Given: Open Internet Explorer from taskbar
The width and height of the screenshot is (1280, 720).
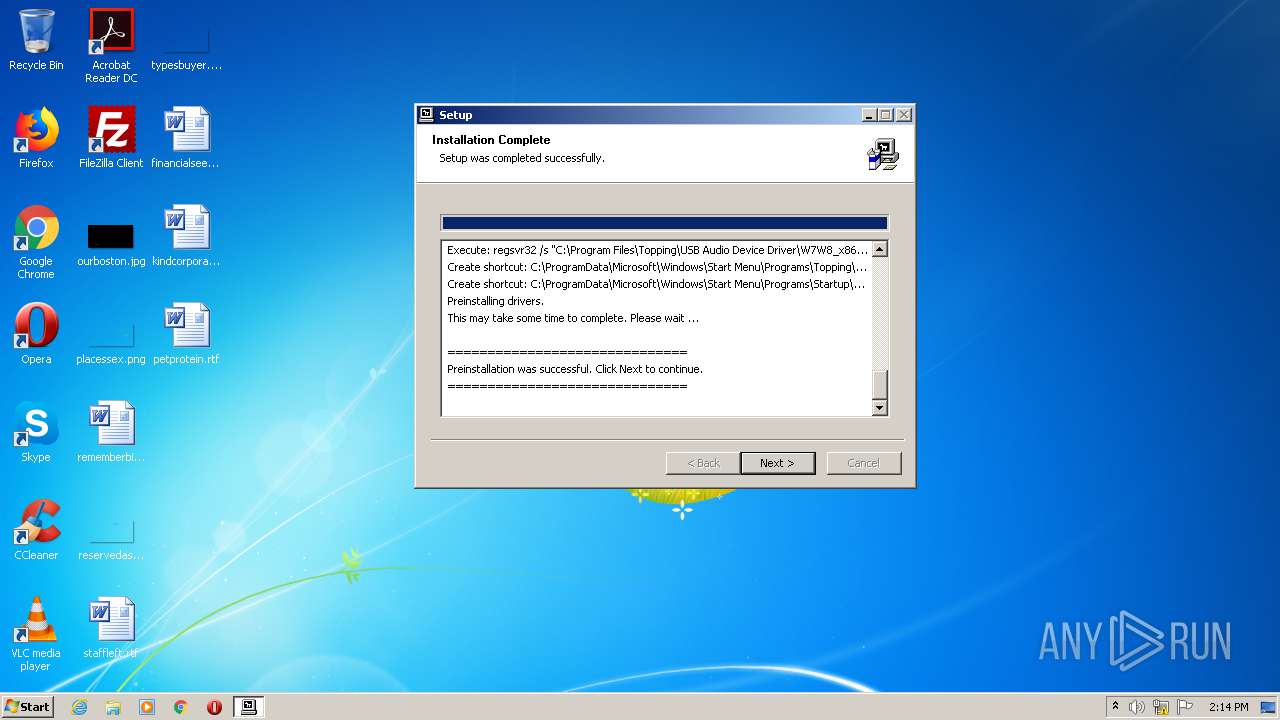Looking at the screenshot, I should 80,707.
